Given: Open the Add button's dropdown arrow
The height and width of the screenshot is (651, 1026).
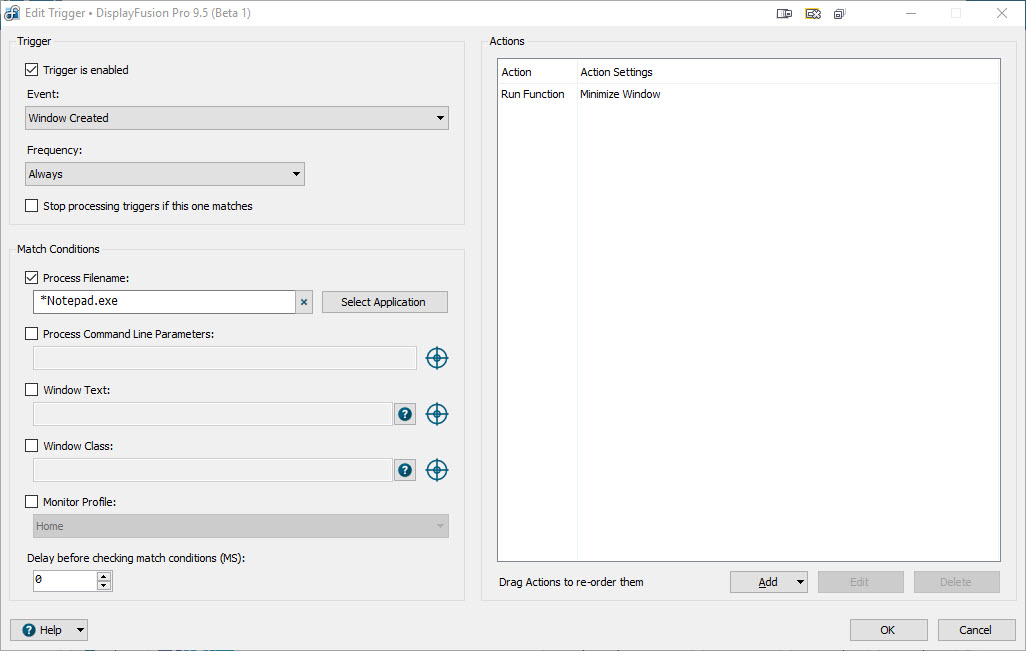Looking at the screenshot, I should [x=800, y=582].
